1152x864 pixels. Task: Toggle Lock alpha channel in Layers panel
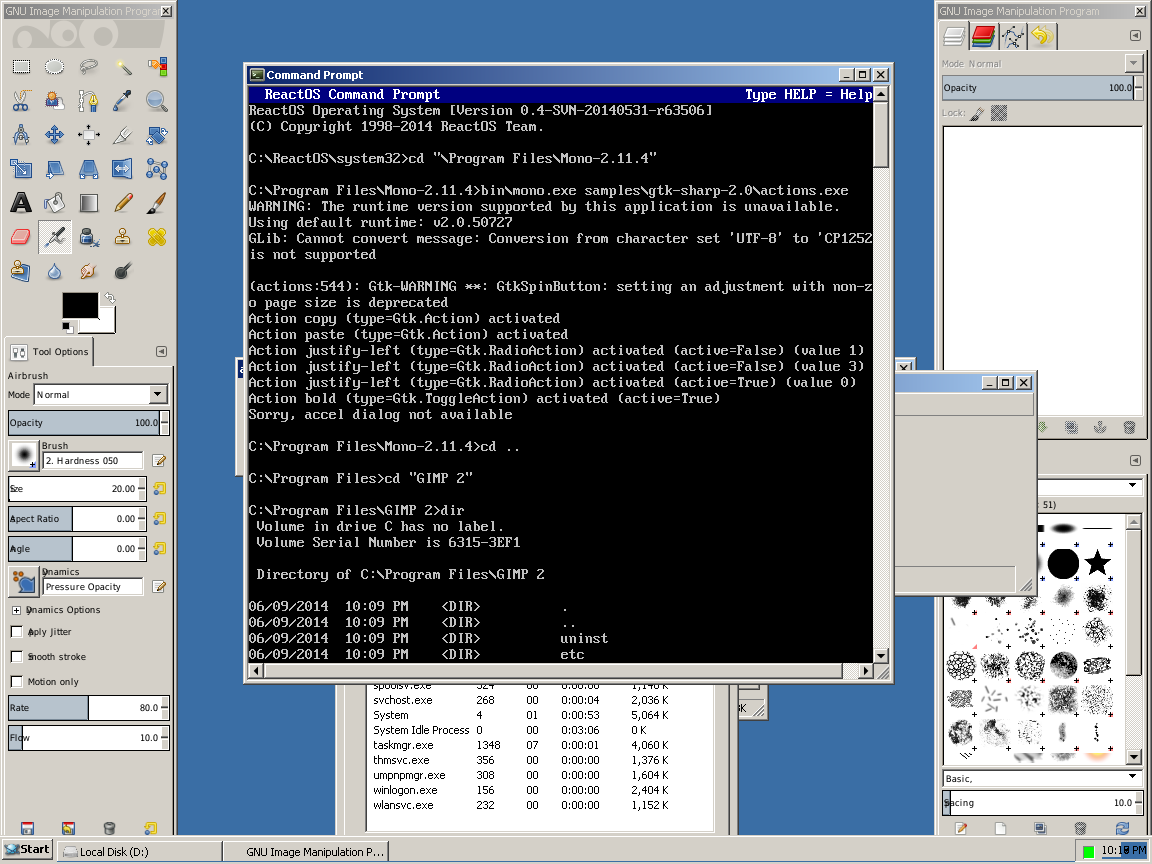tap(998, 113)
